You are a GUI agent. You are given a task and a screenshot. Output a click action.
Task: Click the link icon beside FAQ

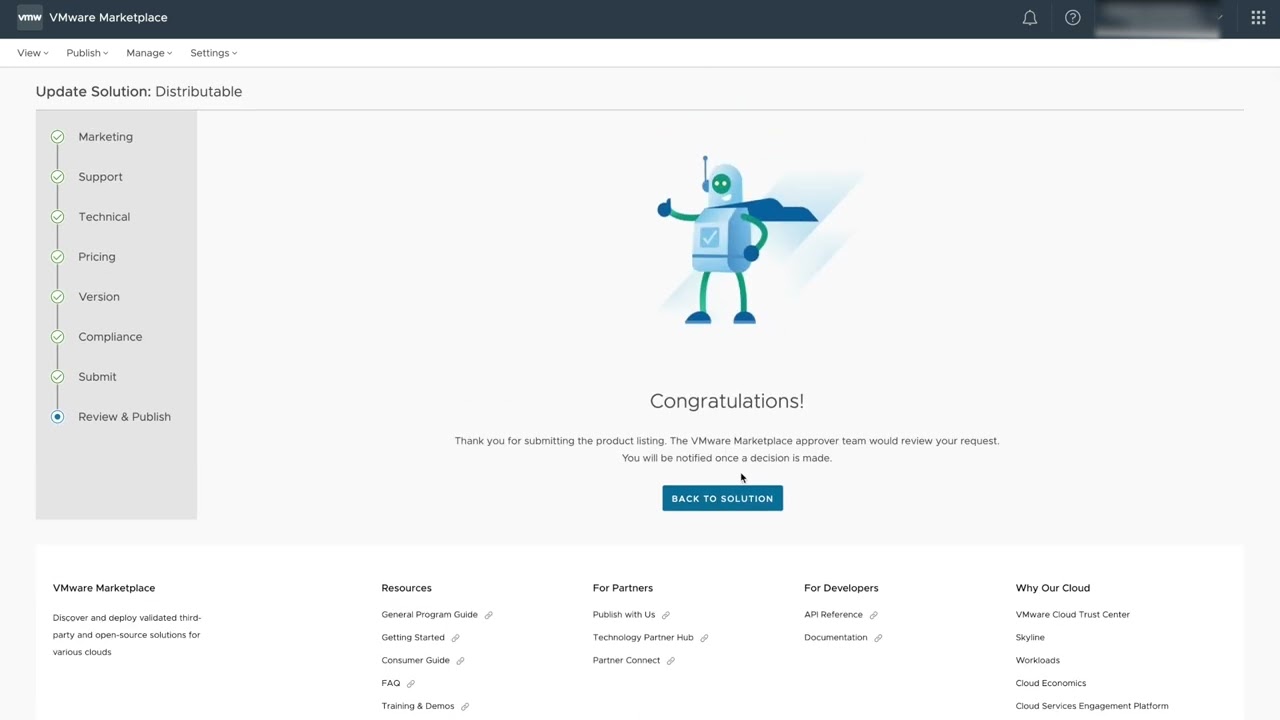point(410,684)
